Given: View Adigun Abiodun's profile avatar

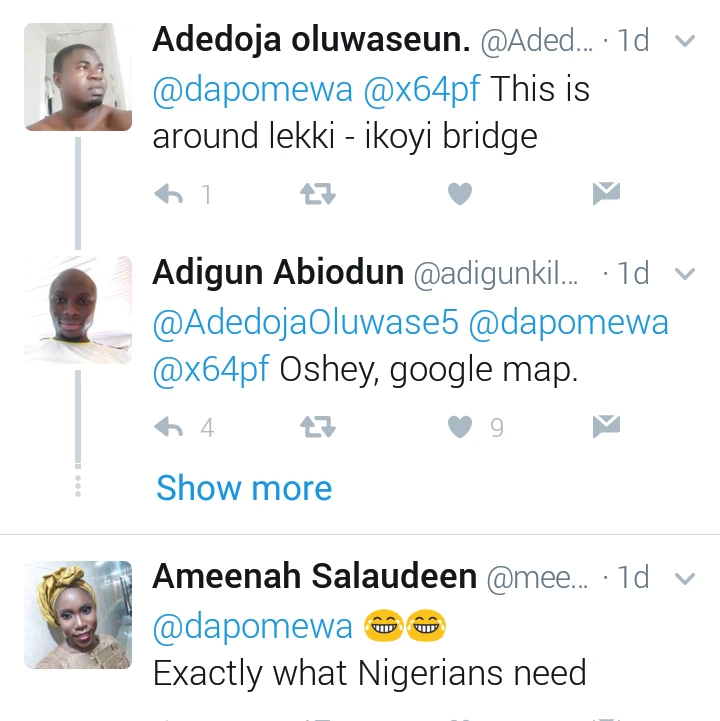Looking at the screenshot, I should point(78,310).
